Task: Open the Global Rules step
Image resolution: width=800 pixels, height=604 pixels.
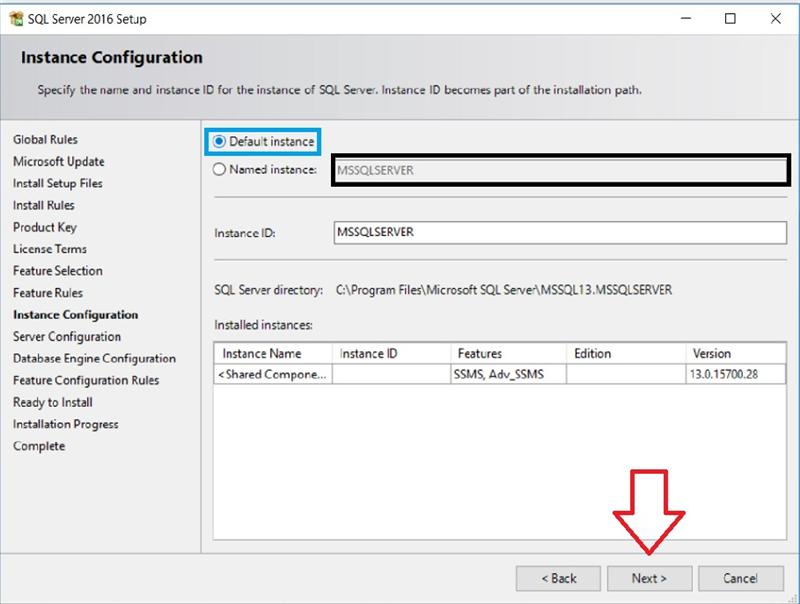Action: click(45, 140)
